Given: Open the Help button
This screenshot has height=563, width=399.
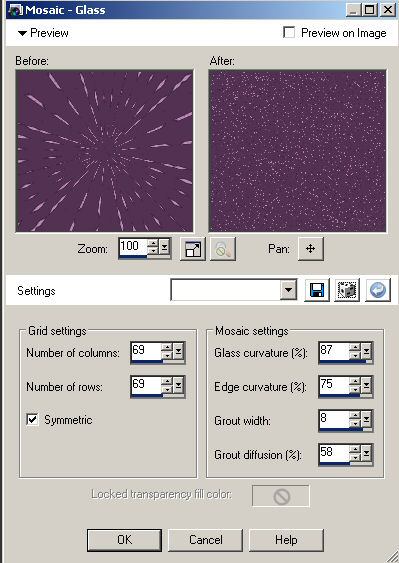Looking at the screenshot, I should click(286, 540).
